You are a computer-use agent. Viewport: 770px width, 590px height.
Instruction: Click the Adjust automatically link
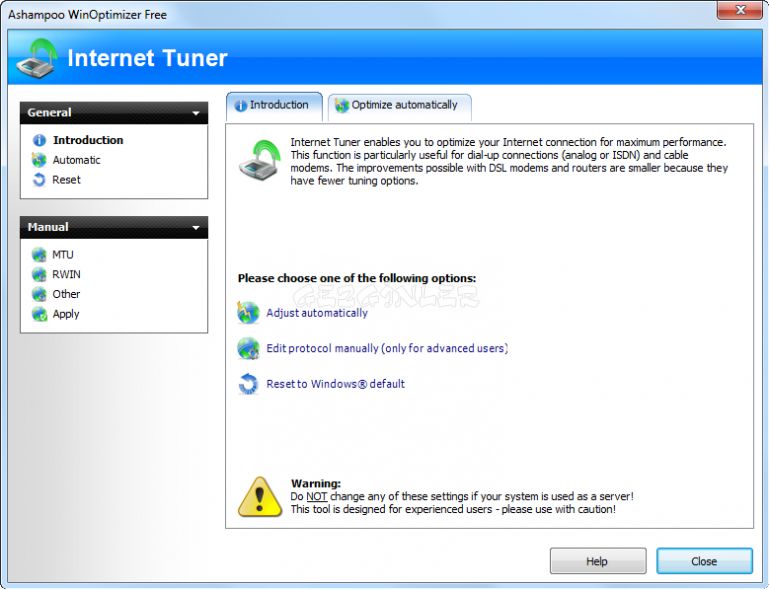tap(317, 313)
